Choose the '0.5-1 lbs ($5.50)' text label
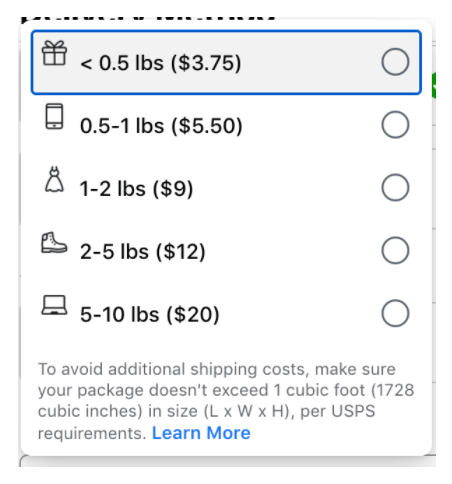The width and height of the screenshot is (452, 484). coord(161,126)
